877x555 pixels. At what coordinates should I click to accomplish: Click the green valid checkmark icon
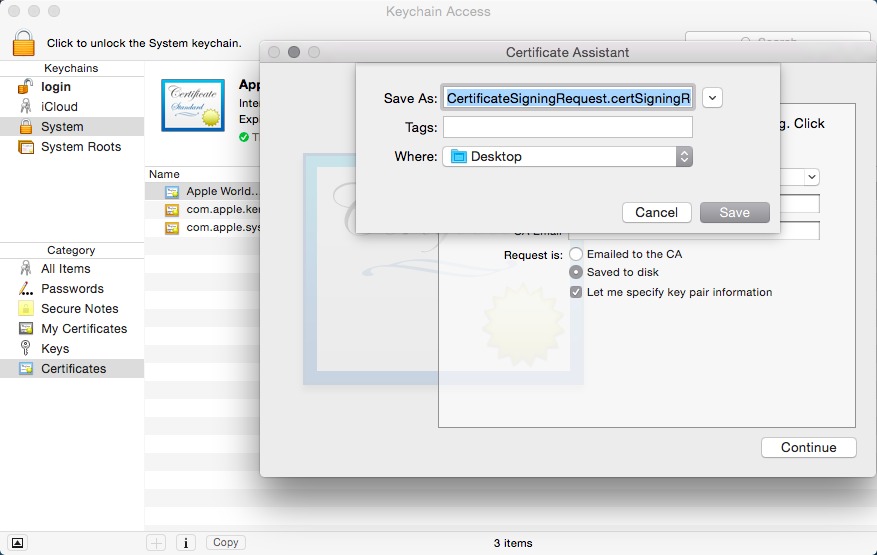point(244,137)
